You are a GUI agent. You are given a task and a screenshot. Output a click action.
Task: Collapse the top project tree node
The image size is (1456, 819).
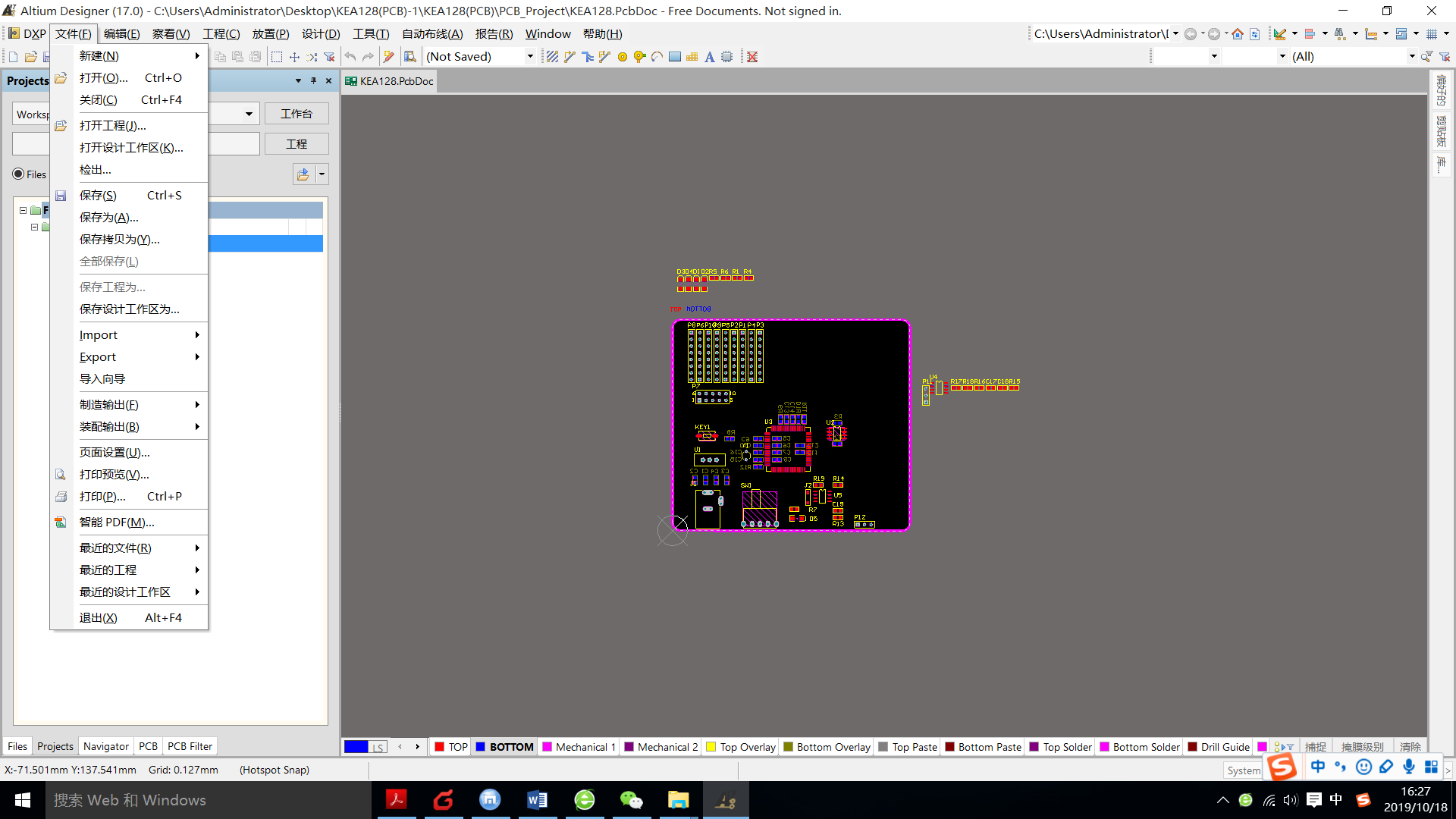(x=23, y=210)
